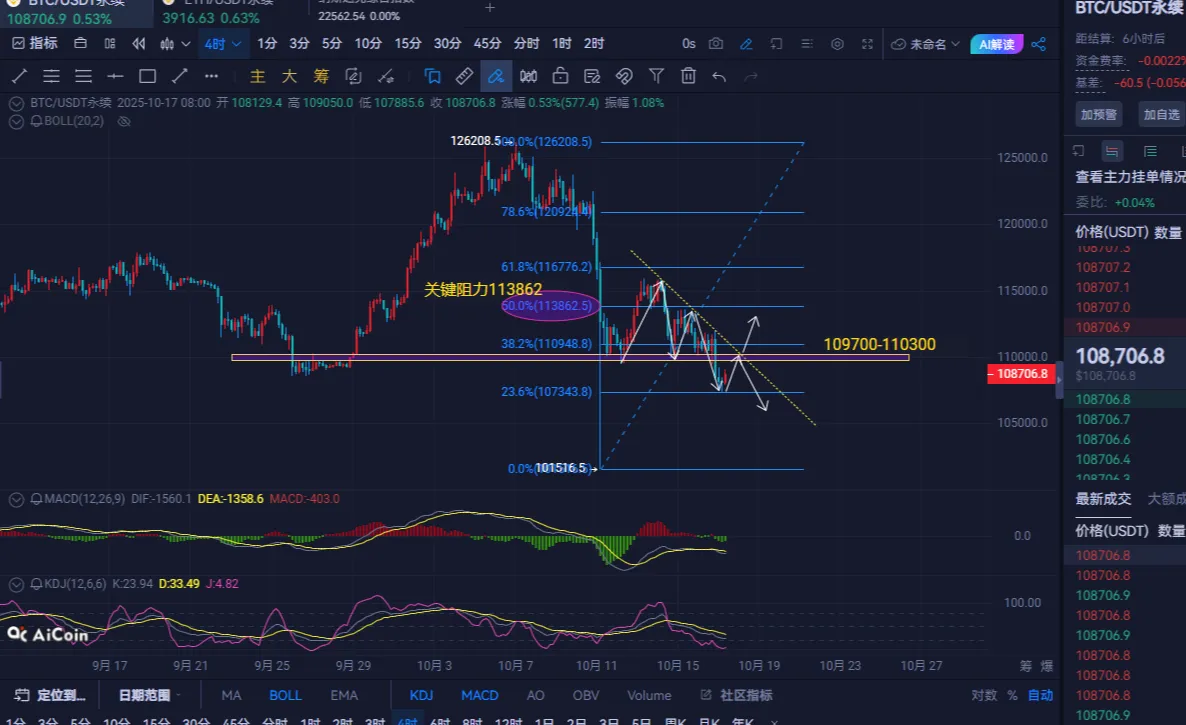The image size is (1186, 725).
Task: Switch to 最新成交 trades tab
Action: pyautogui.click(x=1103, y=499)
